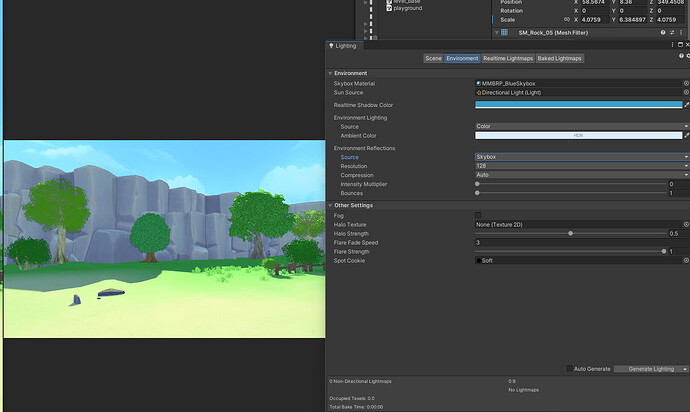Open Environment Lighting Source dropdown
The width and height of the screenshot is (690, 412).
(582, 126)
